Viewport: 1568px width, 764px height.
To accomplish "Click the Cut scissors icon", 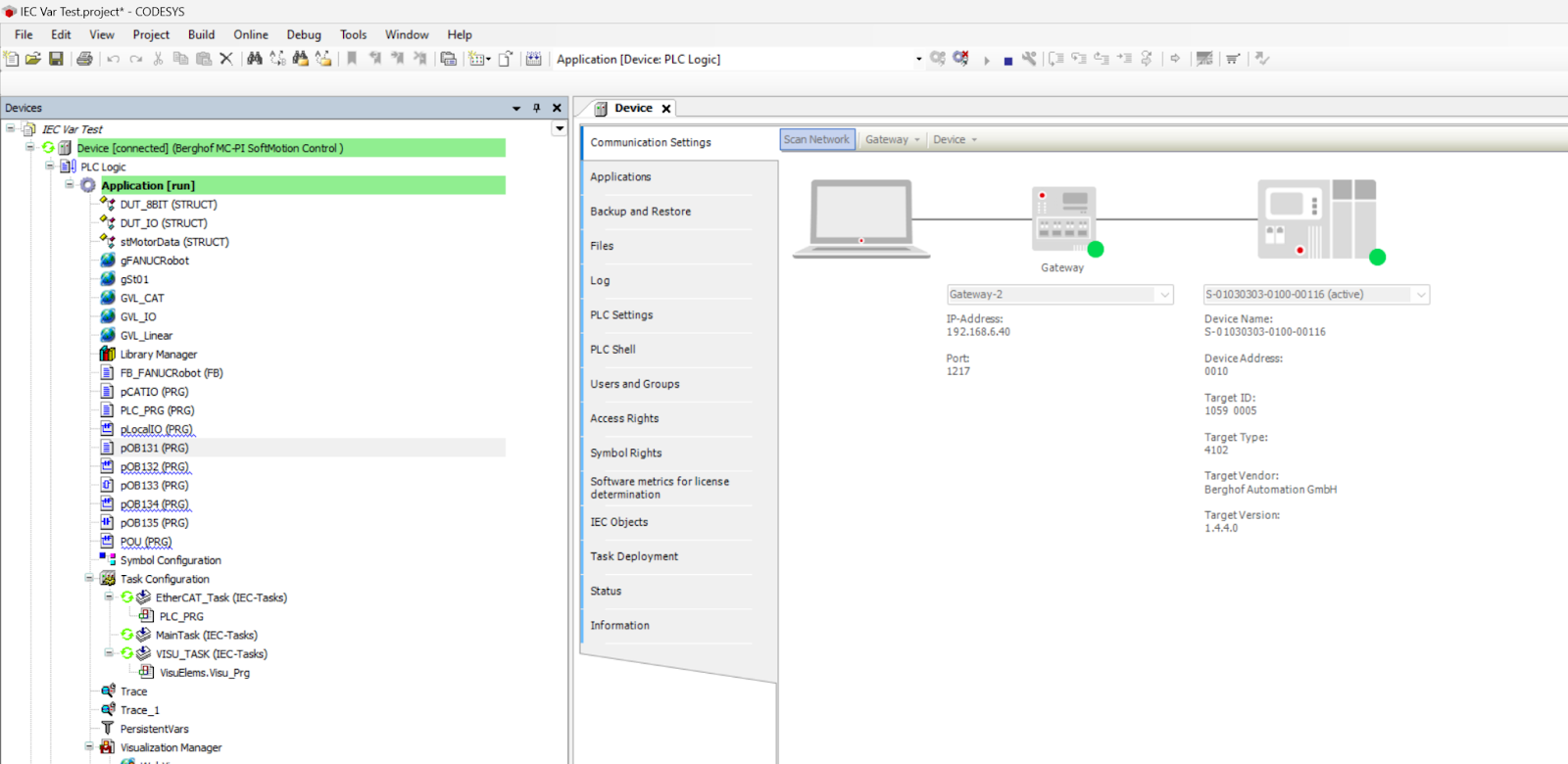I will pos(158,59).
